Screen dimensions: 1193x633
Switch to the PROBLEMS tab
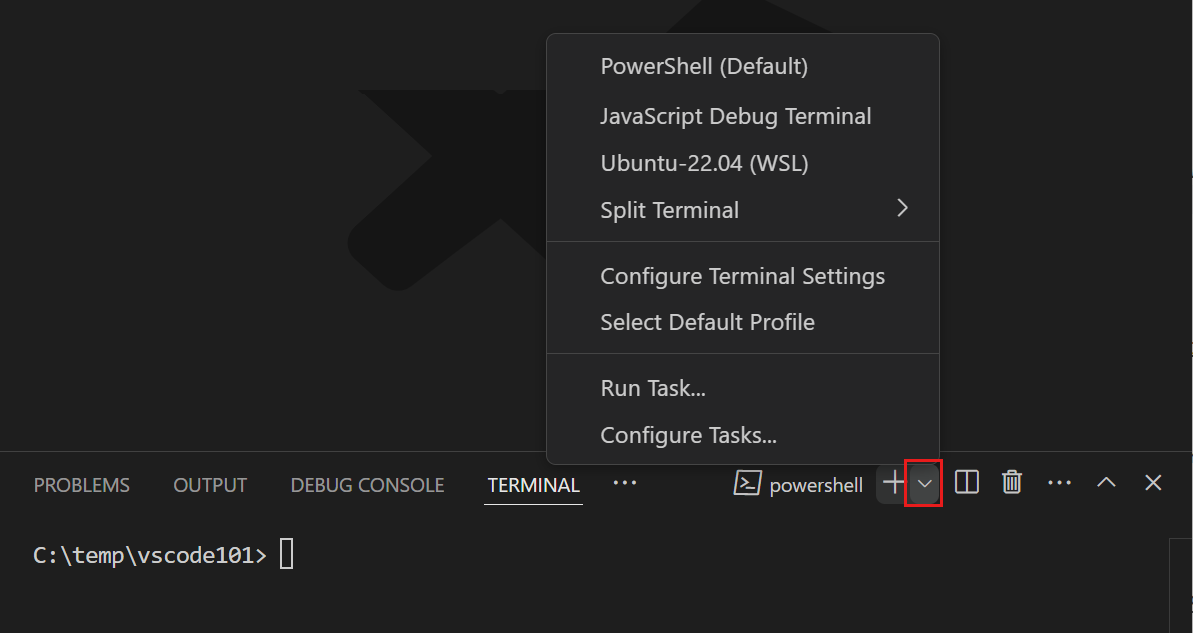[x=81, y=485]
